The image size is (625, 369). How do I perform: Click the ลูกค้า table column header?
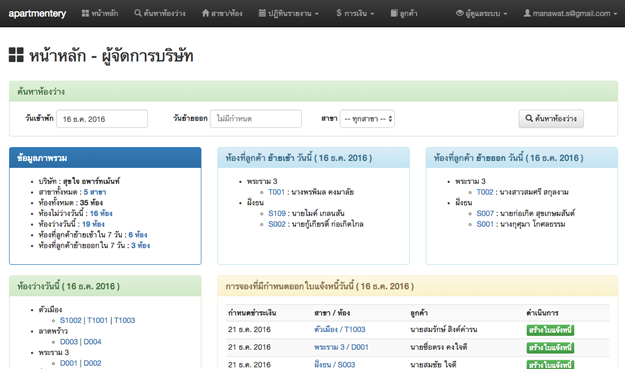coord(419,313)
